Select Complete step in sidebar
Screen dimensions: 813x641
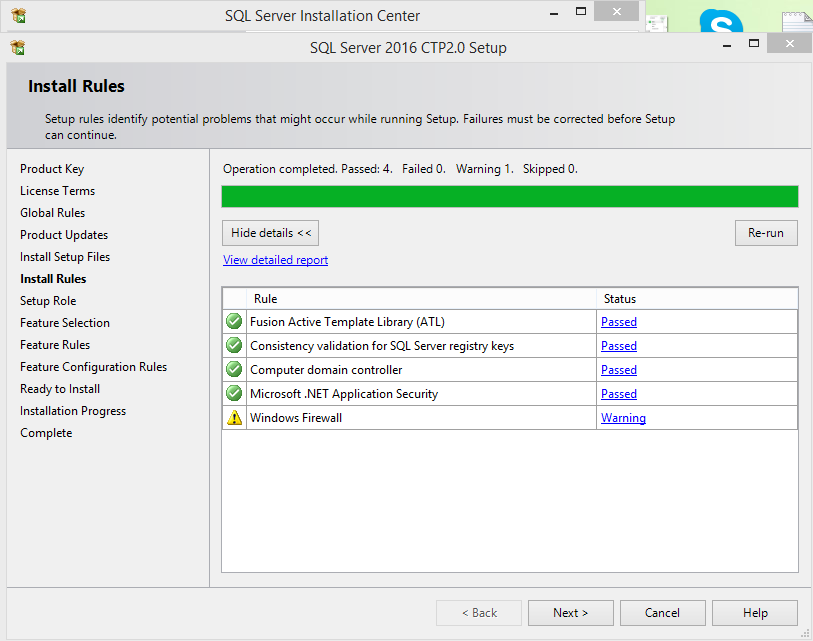[x=46, y=433]
